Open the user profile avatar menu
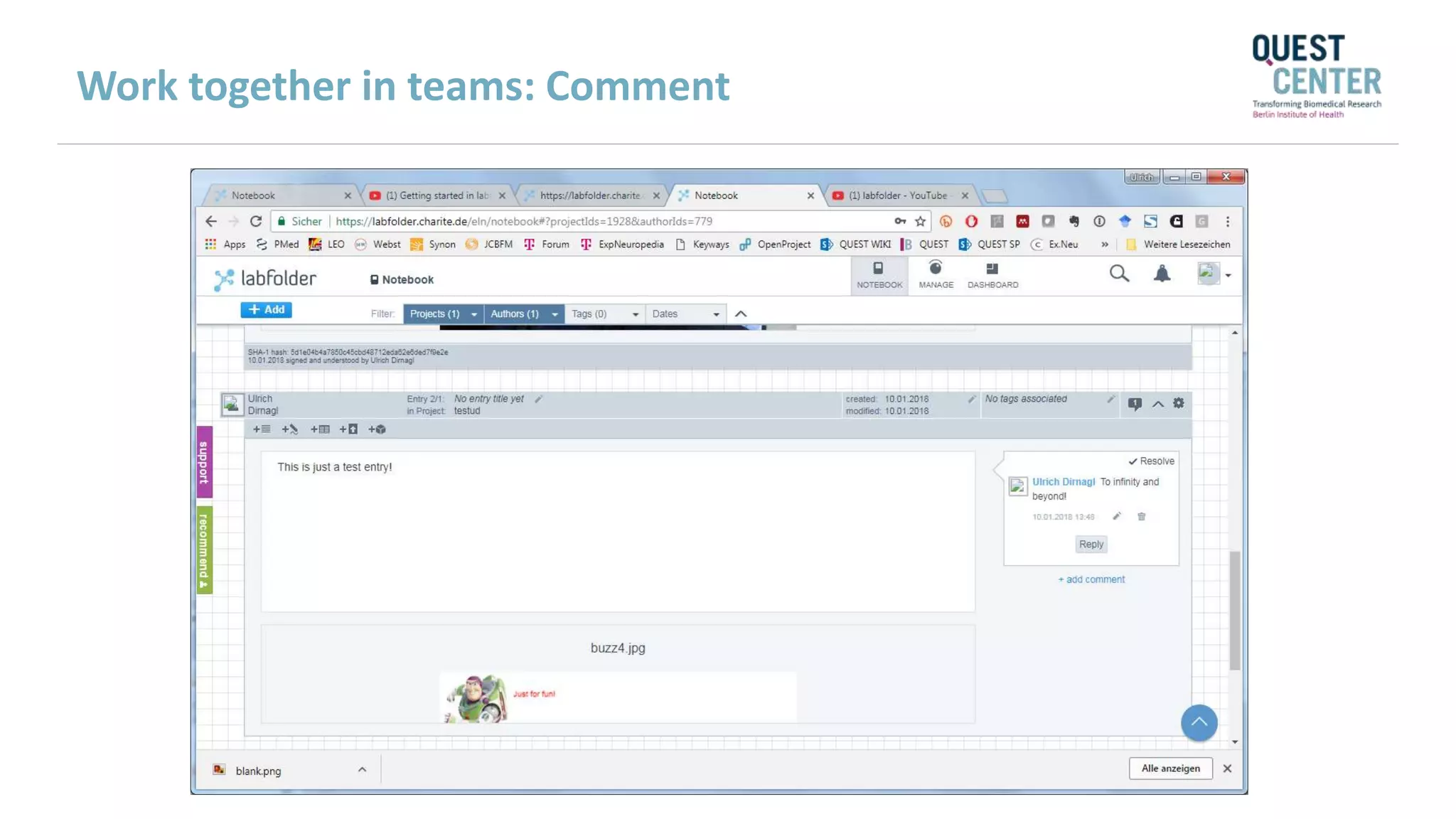Image resolution: width=1456 pixels, height=819 pixels. pos(1213,274)
